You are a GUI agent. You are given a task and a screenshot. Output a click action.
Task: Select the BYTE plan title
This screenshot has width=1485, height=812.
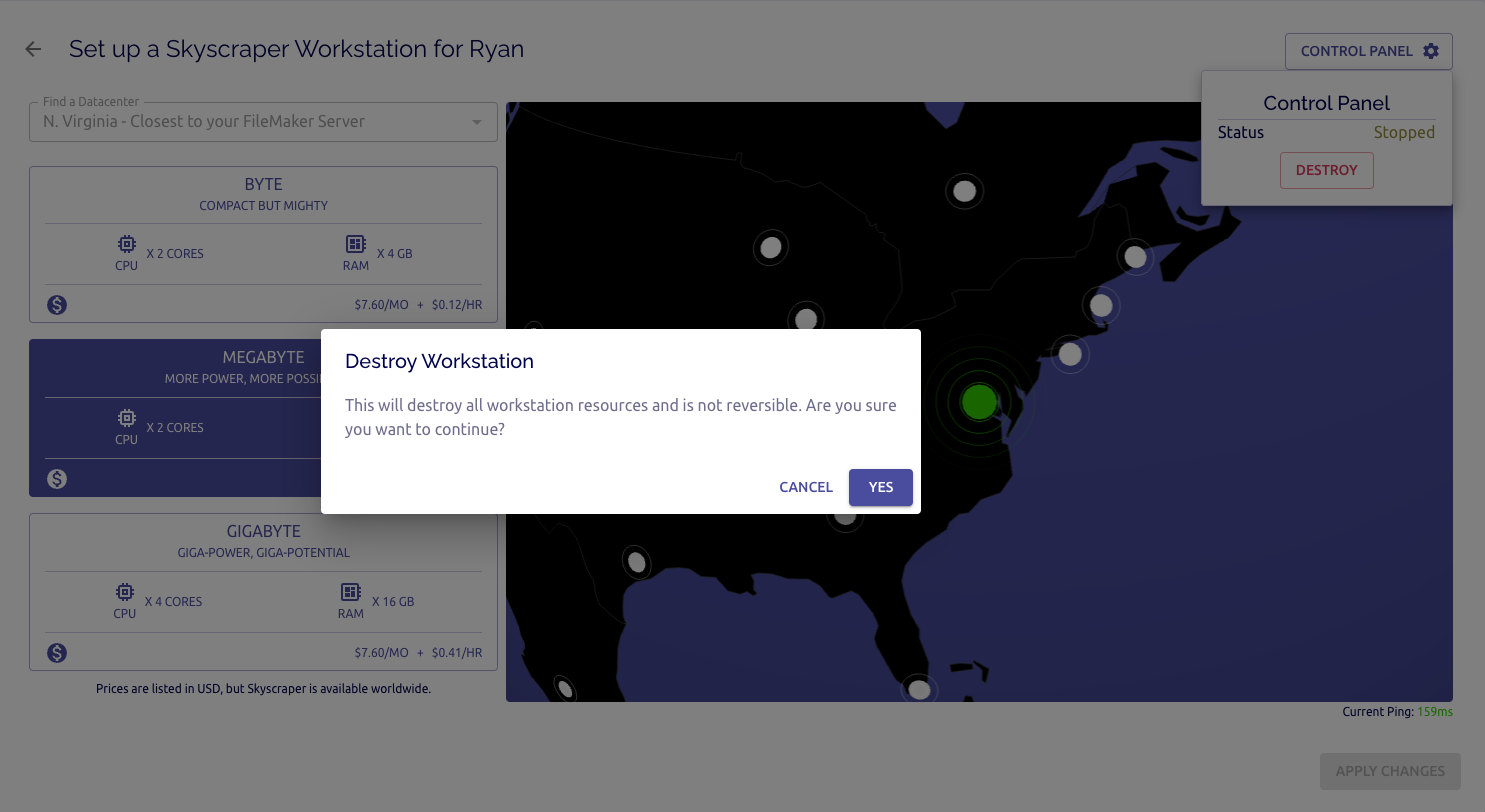tap(264, 184)
